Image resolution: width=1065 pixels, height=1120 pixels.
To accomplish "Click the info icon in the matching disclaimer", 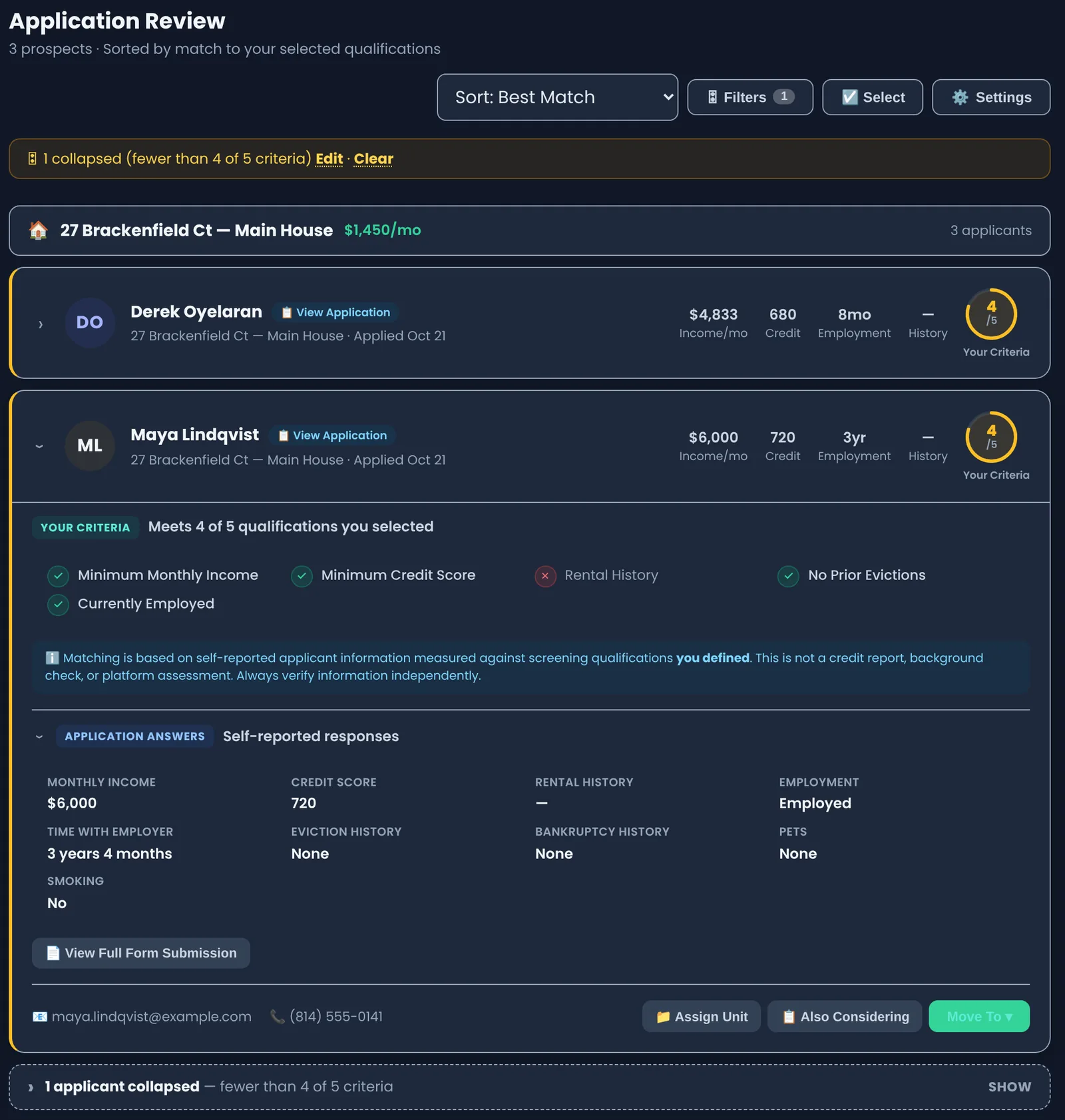I will tap(52, 658).
